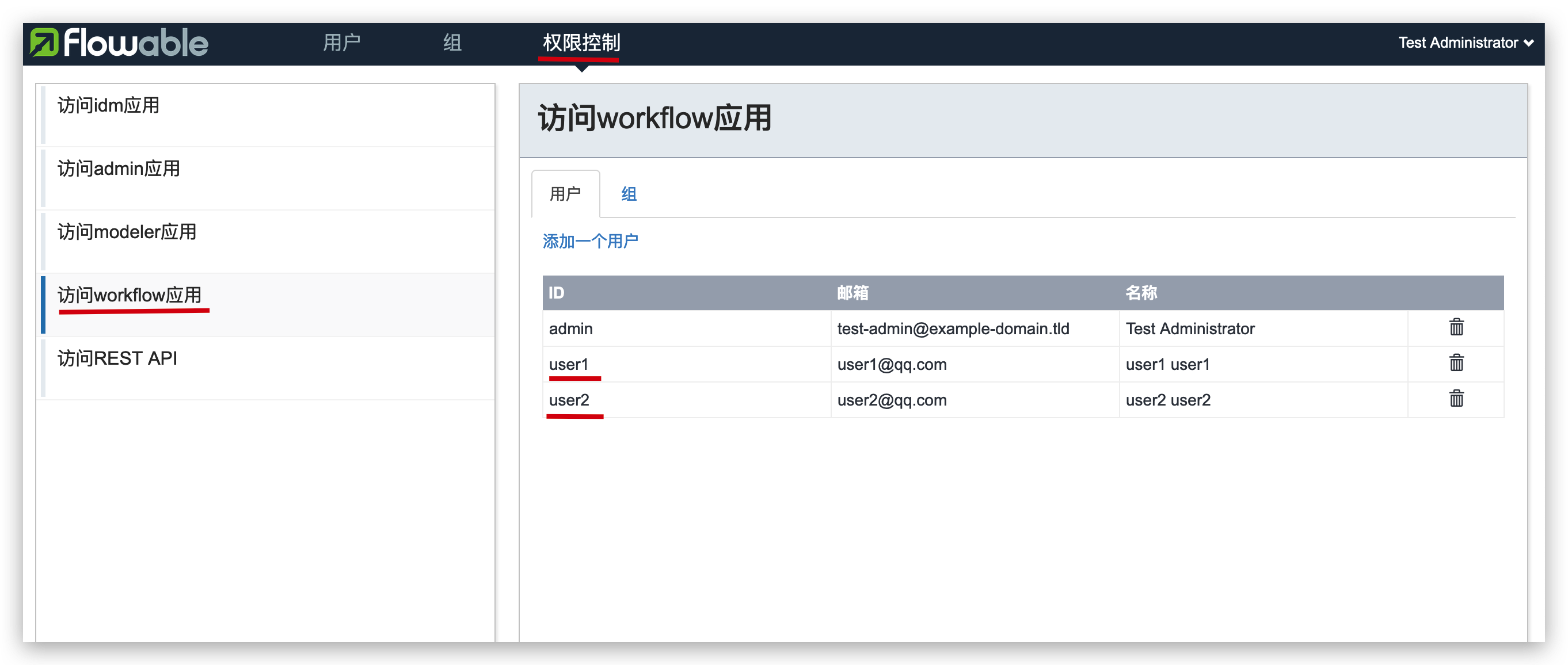This screenshot has width=1568, height=665.
Task: Open 访问modeler应用 privilege
Action: coord(127,232)
